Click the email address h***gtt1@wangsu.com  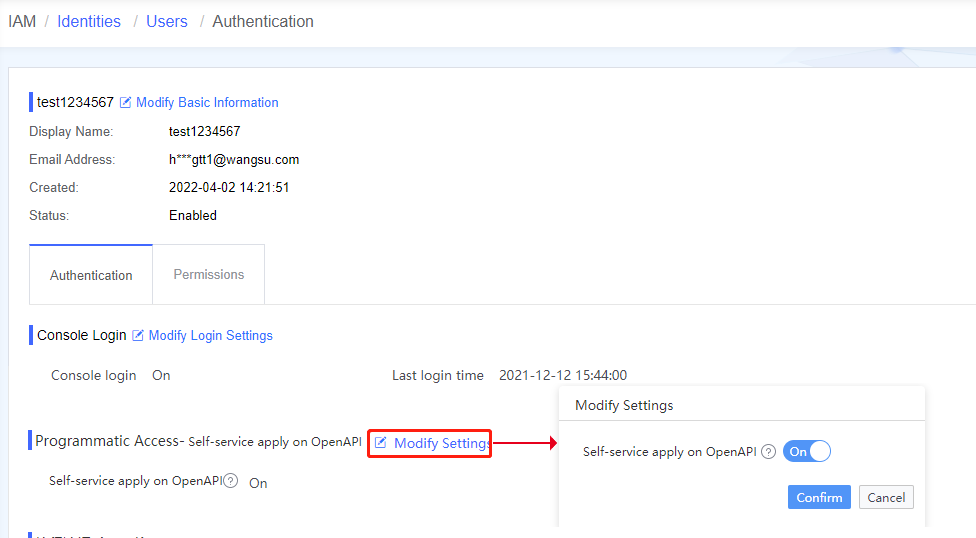234,159
